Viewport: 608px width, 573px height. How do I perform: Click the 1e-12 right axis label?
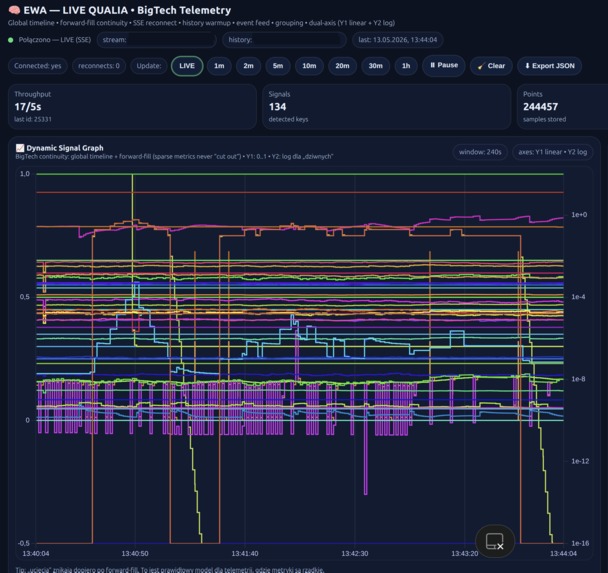click(x=580, y=461)
